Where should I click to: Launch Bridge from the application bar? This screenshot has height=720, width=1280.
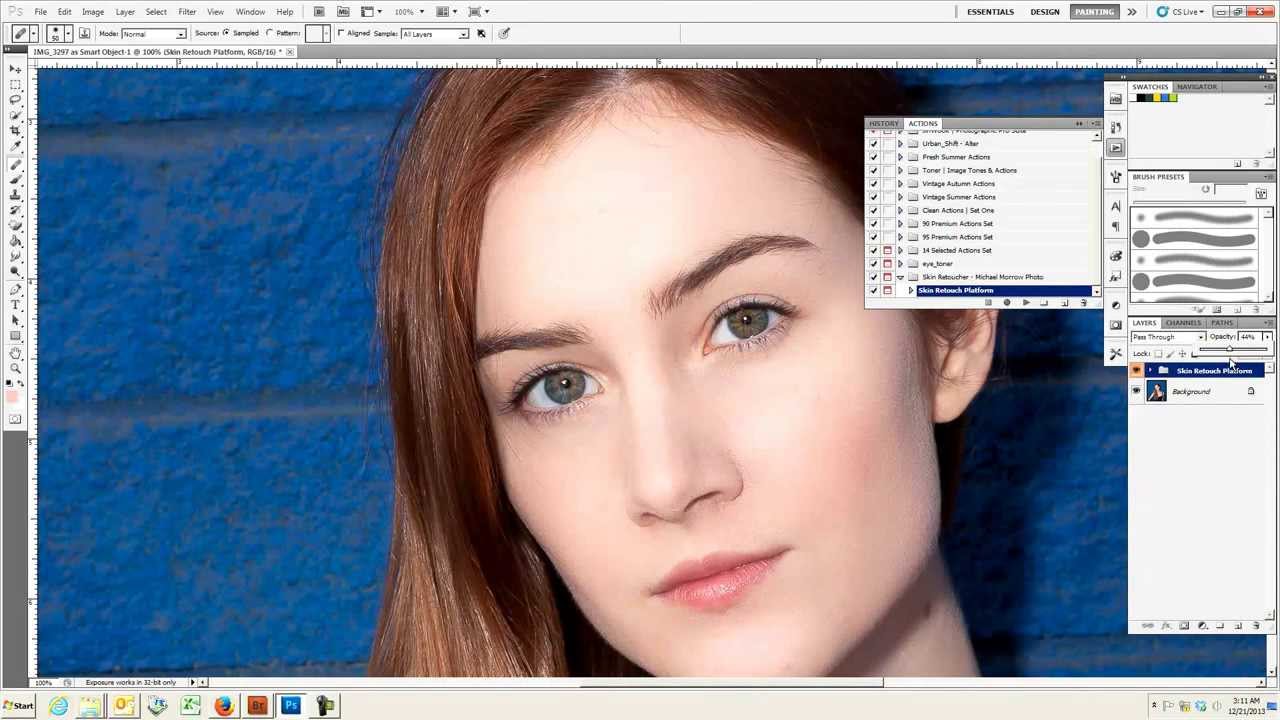(x=319, y=11)
